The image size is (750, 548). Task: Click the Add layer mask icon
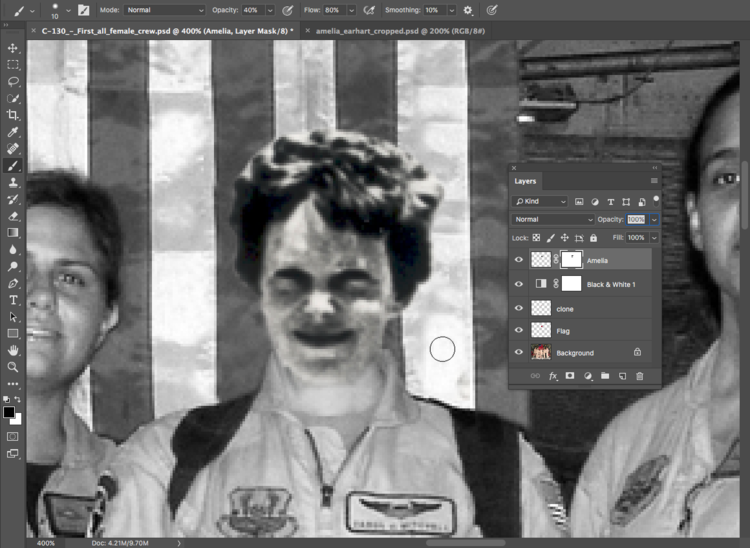coord(570,376)
